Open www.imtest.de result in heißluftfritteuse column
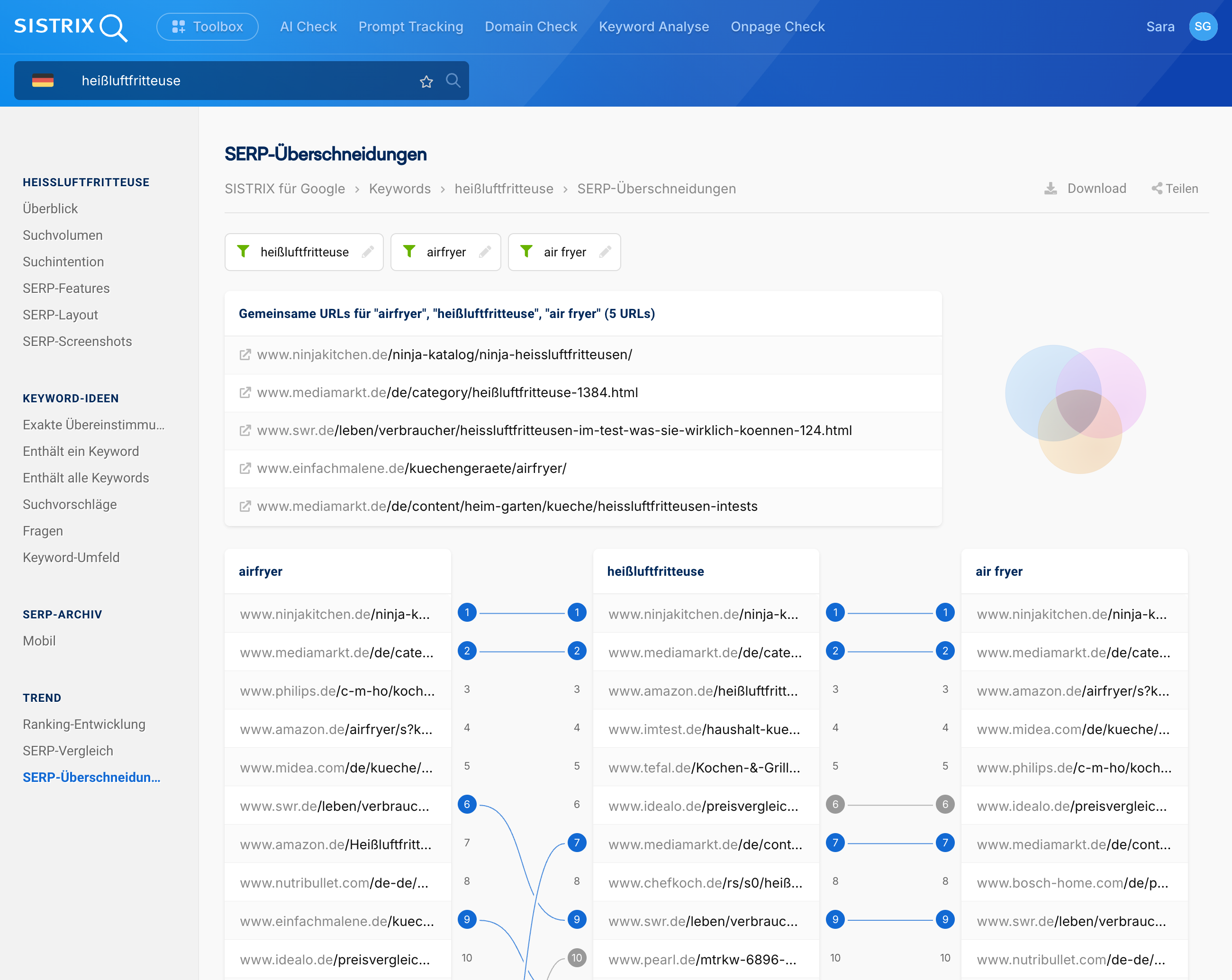The width and height of the screenshot is (1232, 980). tap(704, 729)
